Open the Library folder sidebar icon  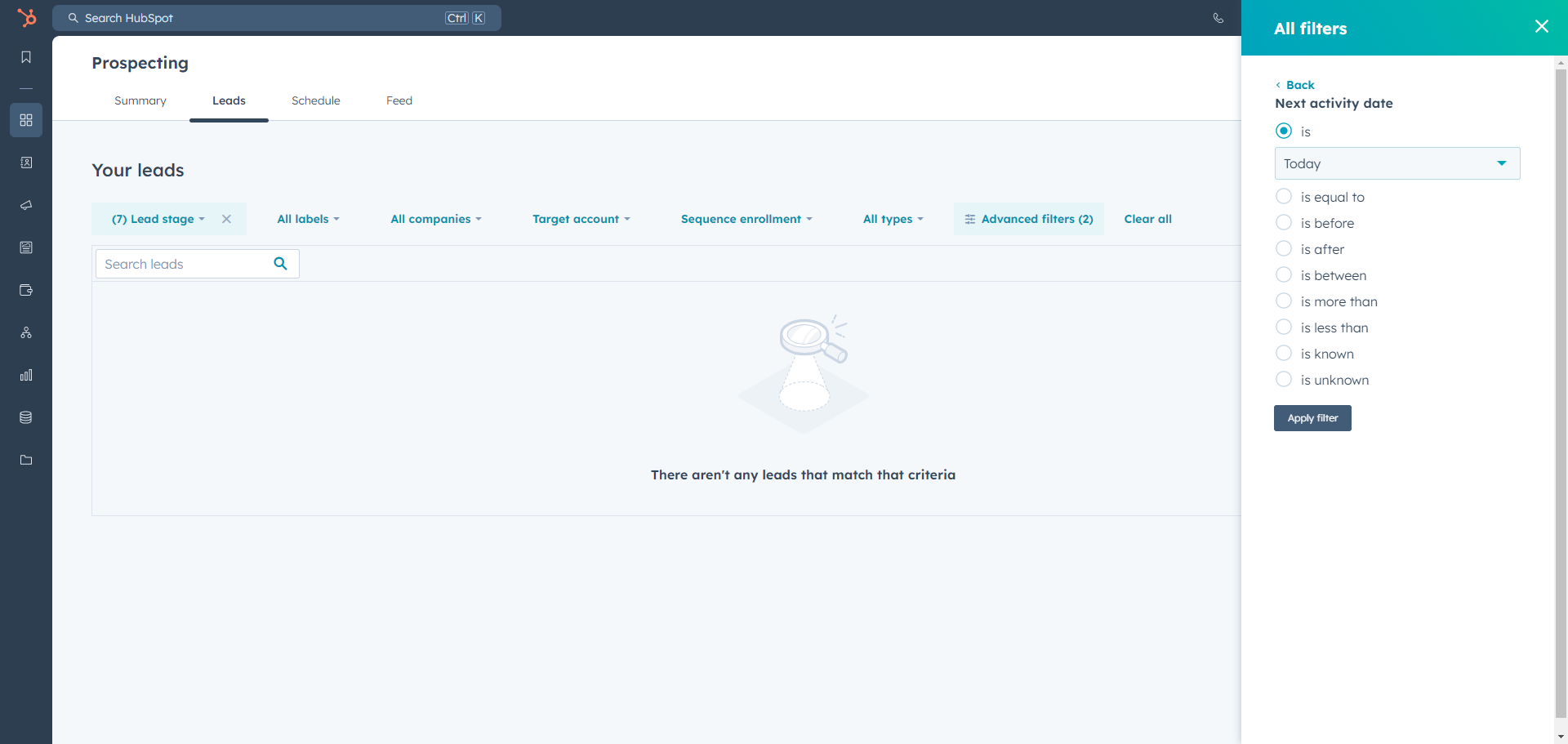pos(26,460)
